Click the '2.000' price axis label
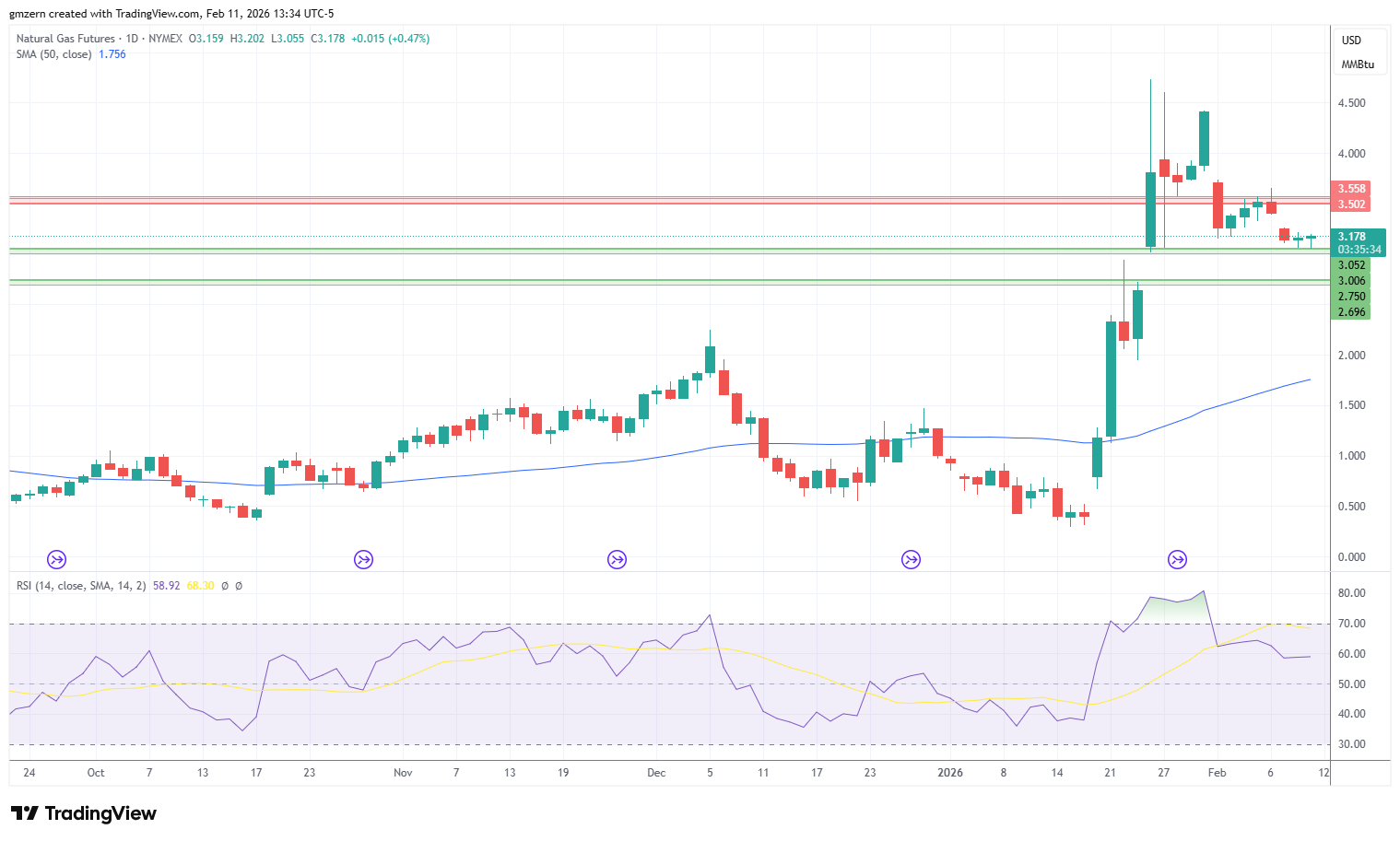 coord(1351,356)
